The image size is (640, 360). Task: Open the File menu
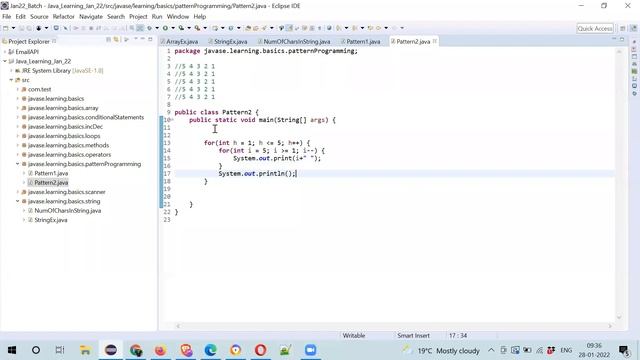[7, 17]
